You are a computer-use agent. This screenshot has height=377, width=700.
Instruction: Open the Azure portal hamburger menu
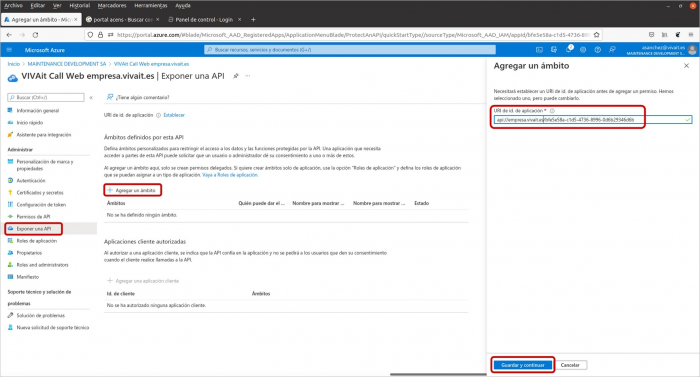9,50
